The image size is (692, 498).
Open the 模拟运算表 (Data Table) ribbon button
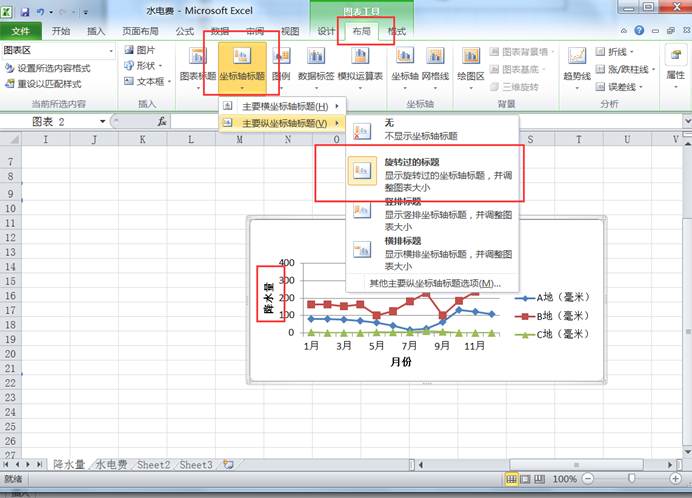(360, 64)
